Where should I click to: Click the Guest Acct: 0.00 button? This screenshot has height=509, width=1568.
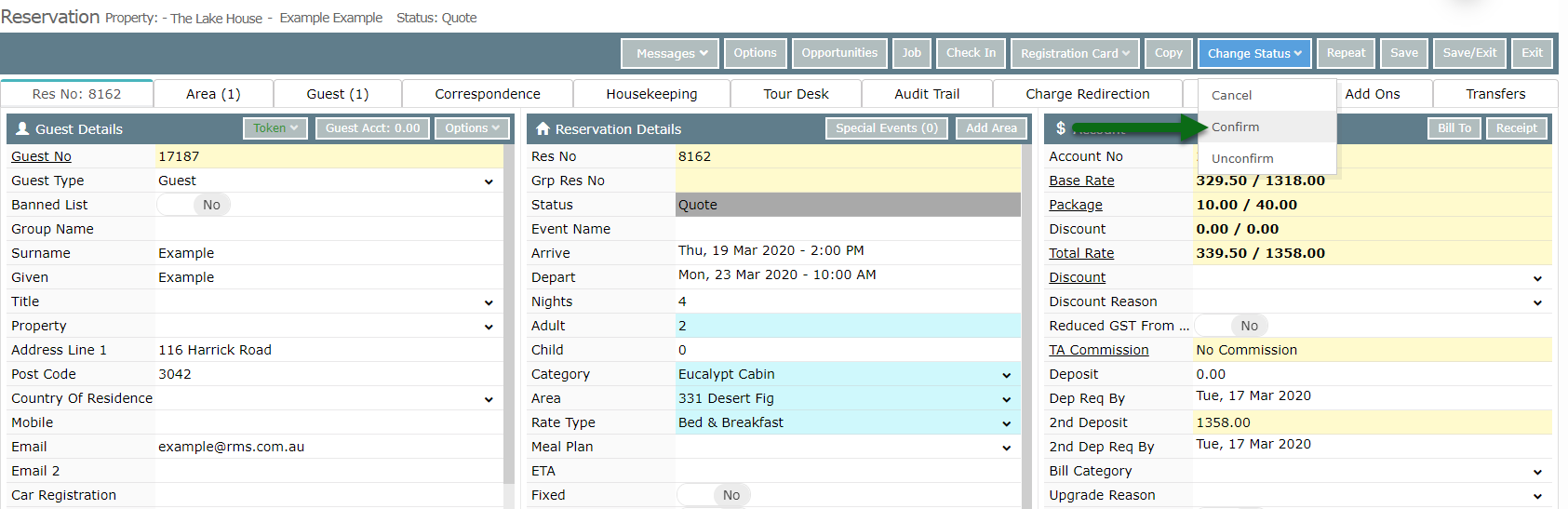372,128
